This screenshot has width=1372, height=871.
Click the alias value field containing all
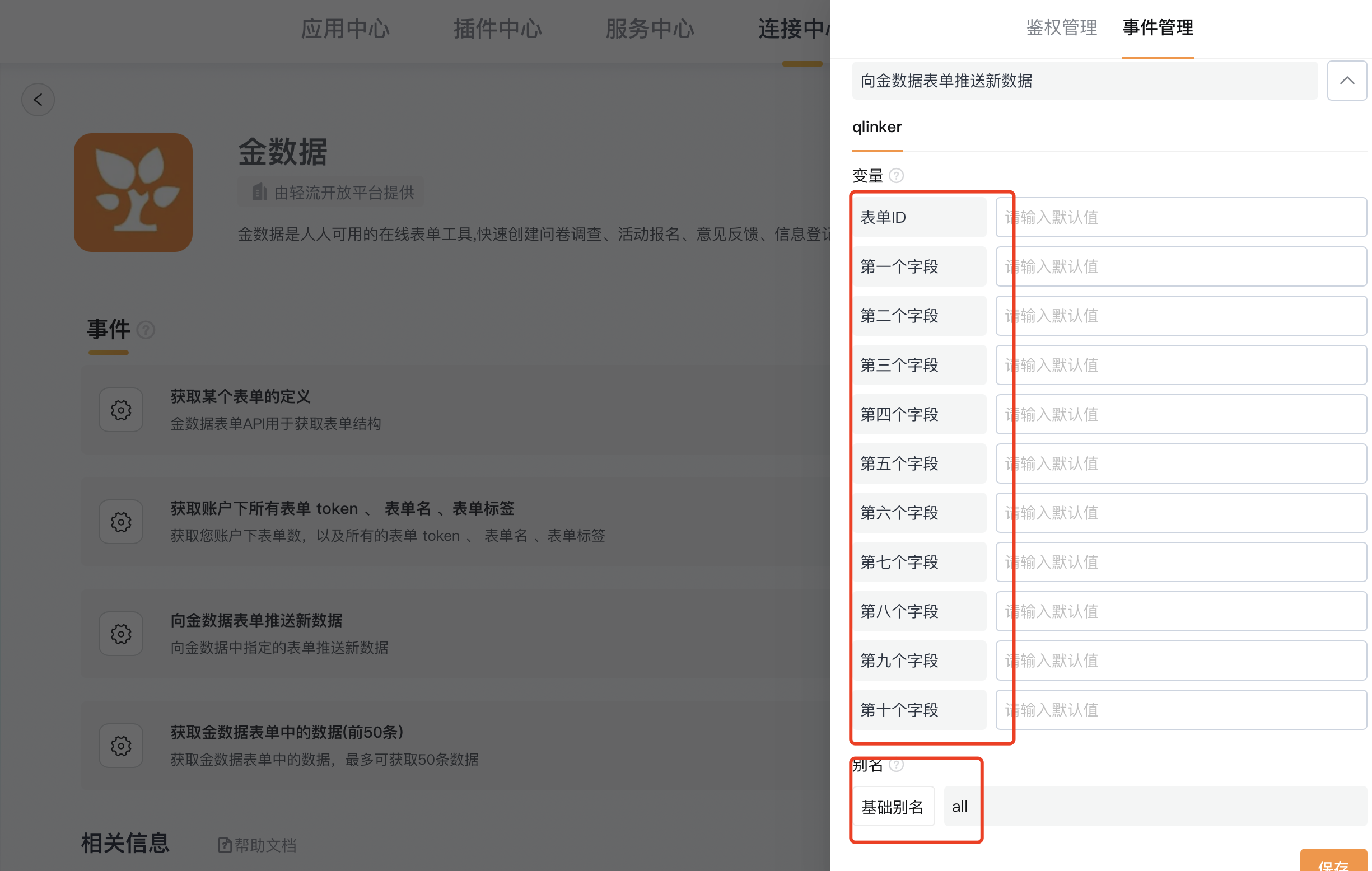coord(1155,807)
